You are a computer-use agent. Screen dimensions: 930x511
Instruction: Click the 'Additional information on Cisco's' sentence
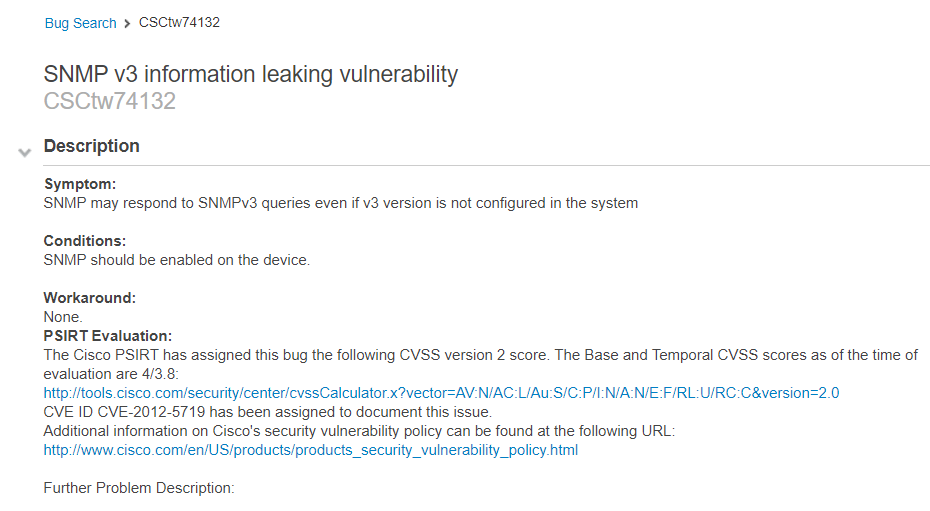tap(359, 431)
